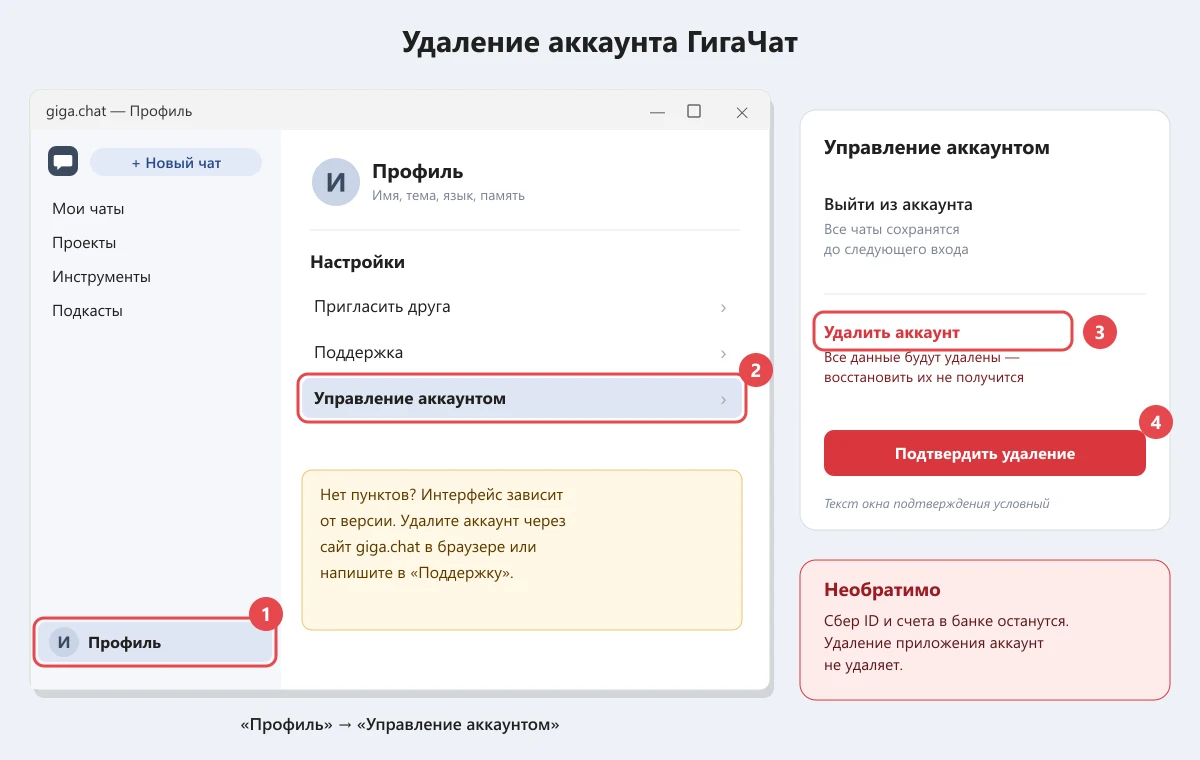Open «Мои чаты» in the sidebar

[88, 209]
